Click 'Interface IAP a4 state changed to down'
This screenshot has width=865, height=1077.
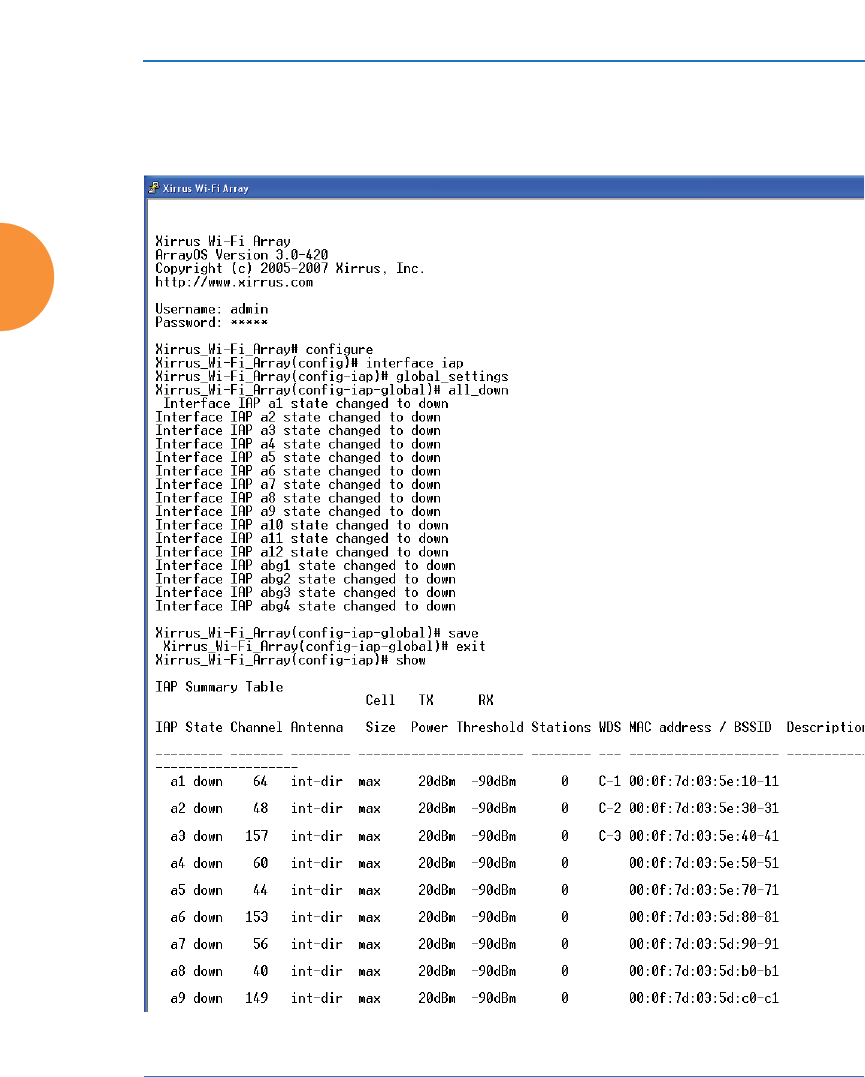(x=298, y=444)
